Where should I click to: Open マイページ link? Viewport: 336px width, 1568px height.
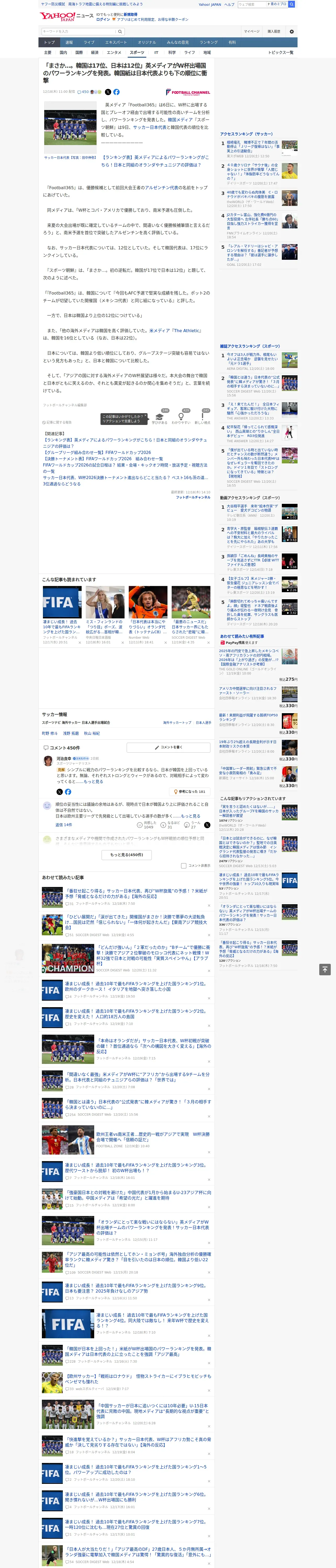click(251, 32)
